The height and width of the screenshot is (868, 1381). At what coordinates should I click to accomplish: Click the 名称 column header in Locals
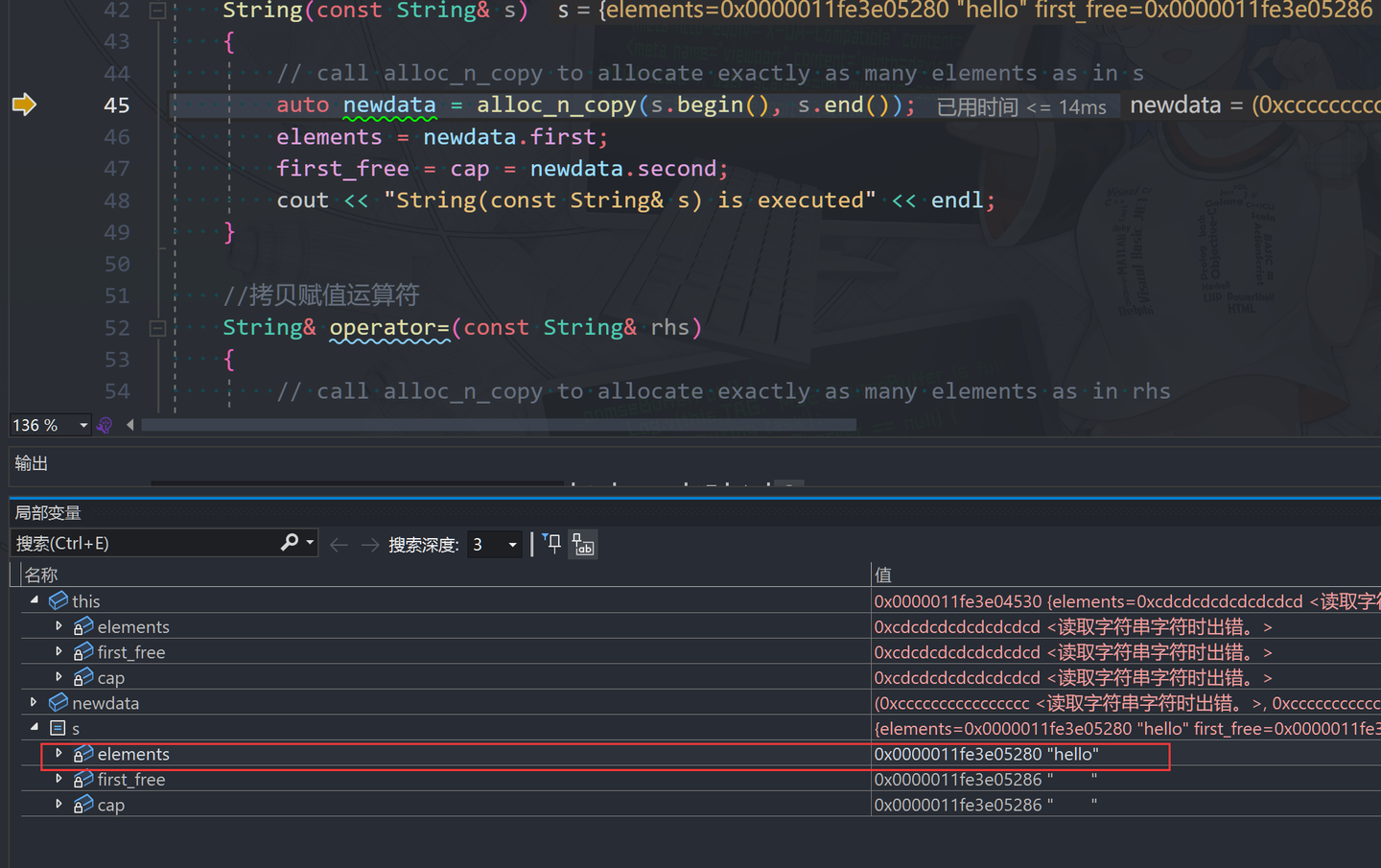pyautogui.click(x=42, y=574)
